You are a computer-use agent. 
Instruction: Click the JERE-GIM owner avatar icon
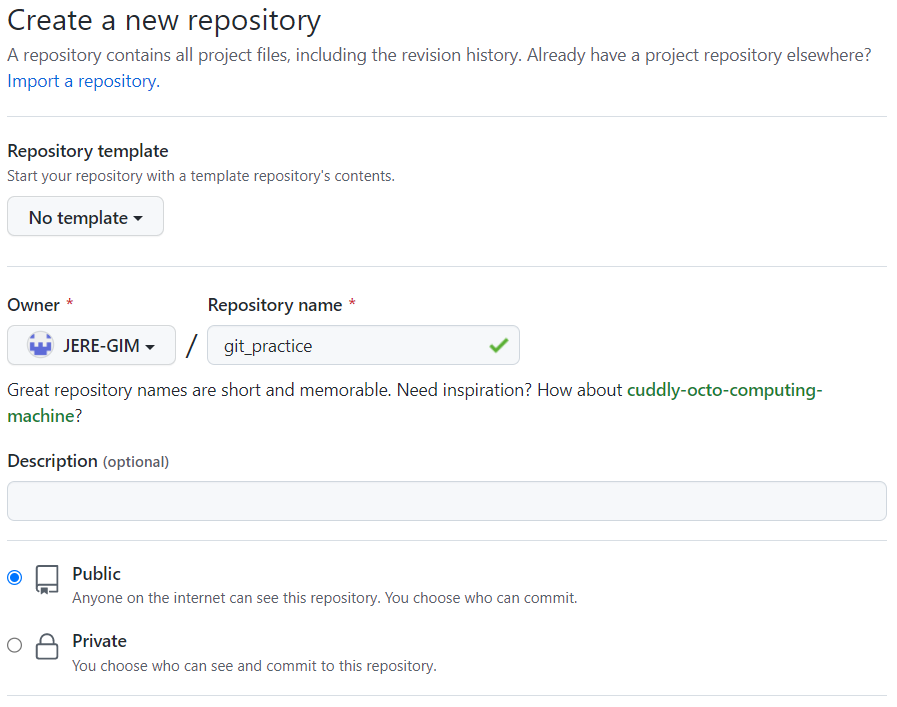pos(41,345)
